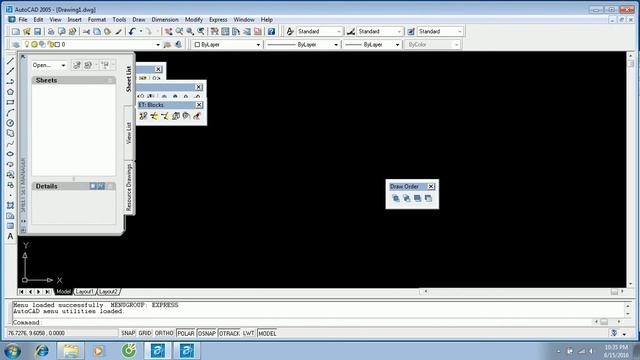Click the Save icon in toolbar

pyautogui.click(x=38, y=31)
